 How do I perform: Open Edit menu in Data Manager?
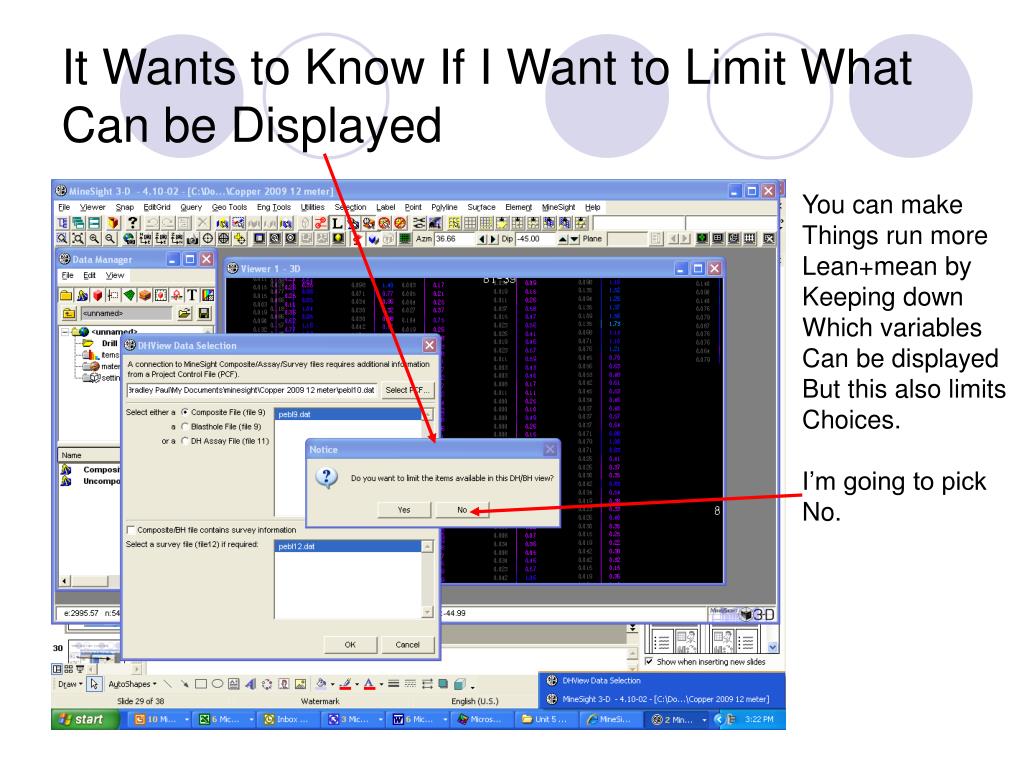tap(89, 276)
